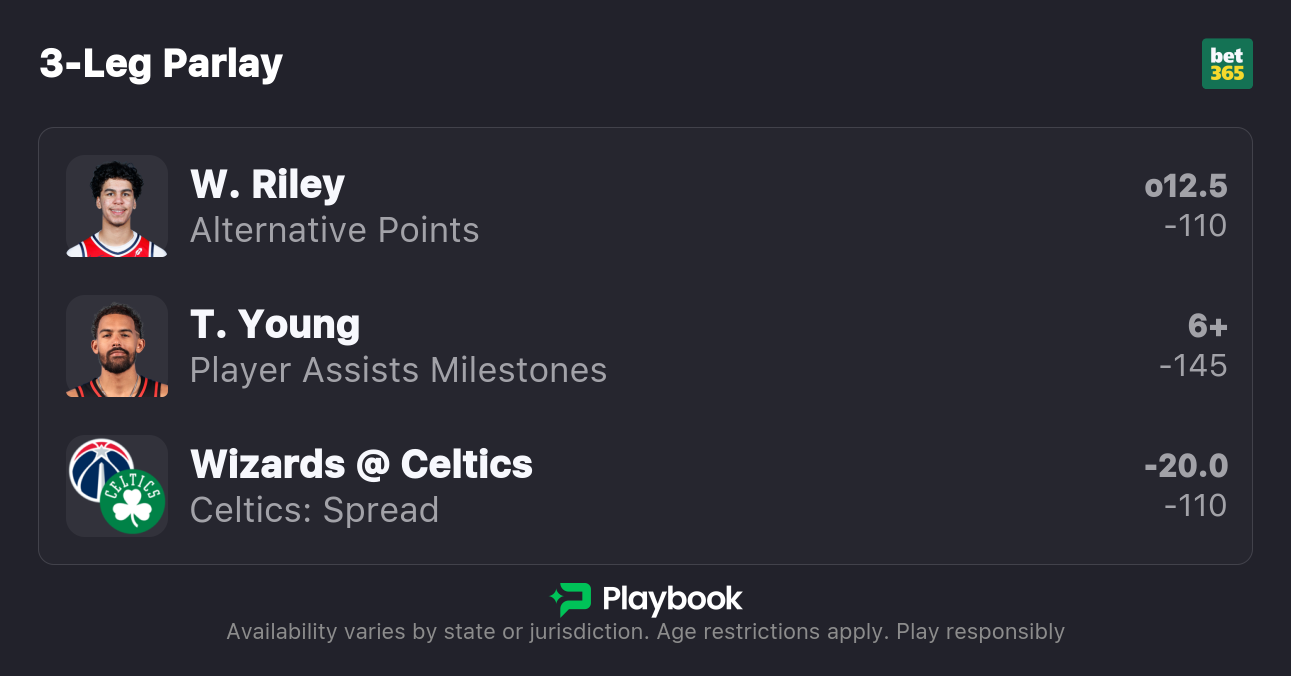Click the Alternative Points market label

334,230
